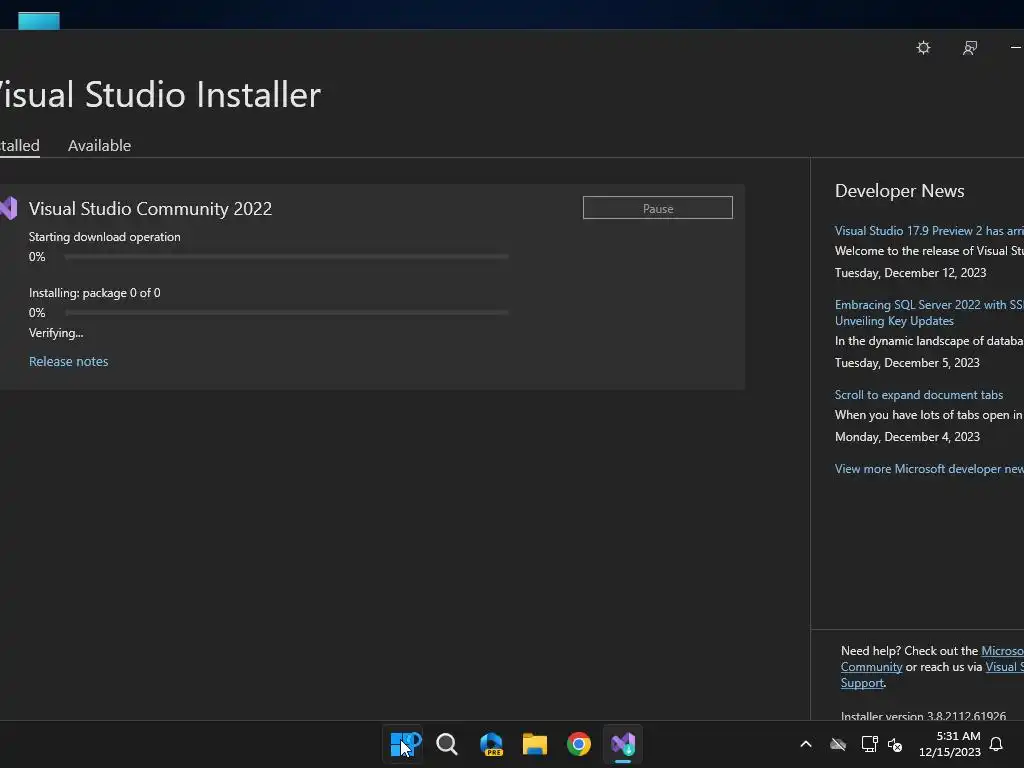Open Embracing SQL Server 2022 news article

pos(929,313)
